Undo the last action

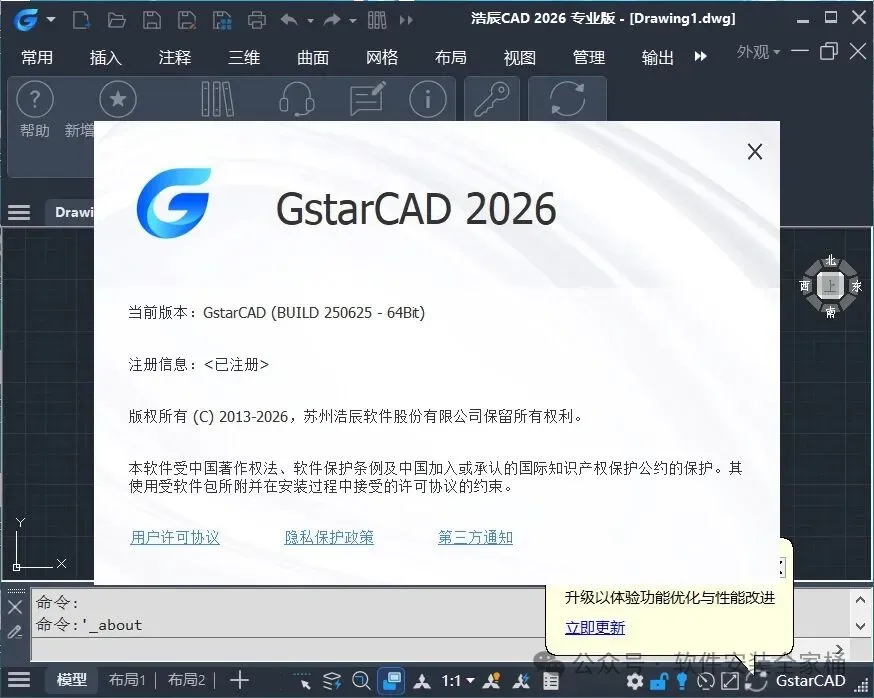[x=289, y=21]
